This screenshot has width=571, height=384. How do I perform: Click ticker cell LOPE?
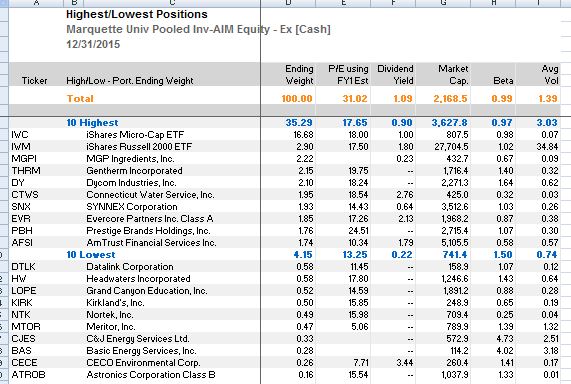click(x=24, y=291)
